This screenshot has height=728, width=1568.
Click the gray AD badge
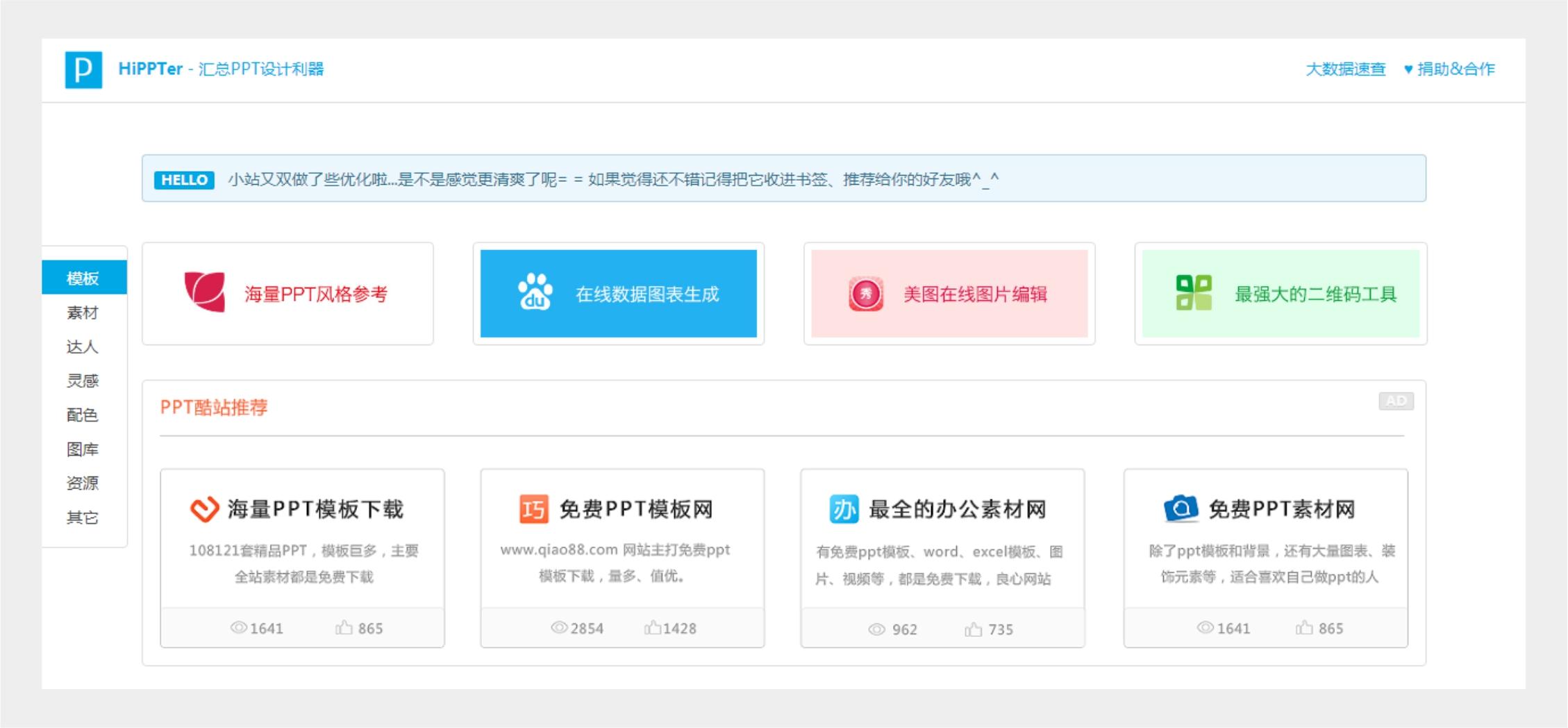pyautogui.click(x=1397, y=400)
